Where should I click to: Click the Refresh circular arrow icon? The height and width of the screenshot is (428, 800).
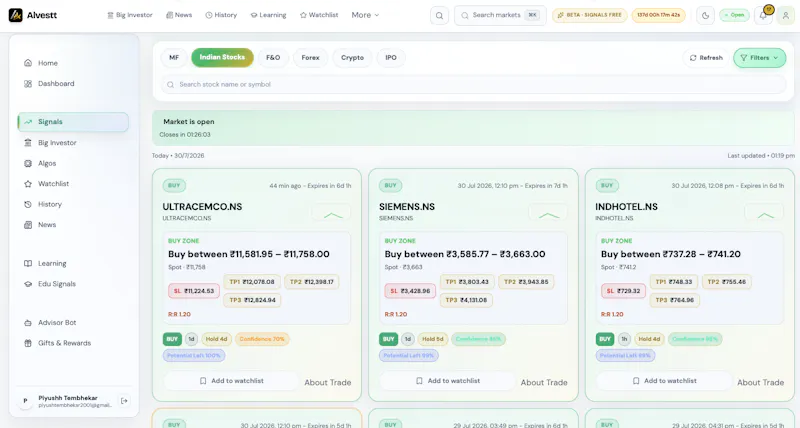[693, 58]
